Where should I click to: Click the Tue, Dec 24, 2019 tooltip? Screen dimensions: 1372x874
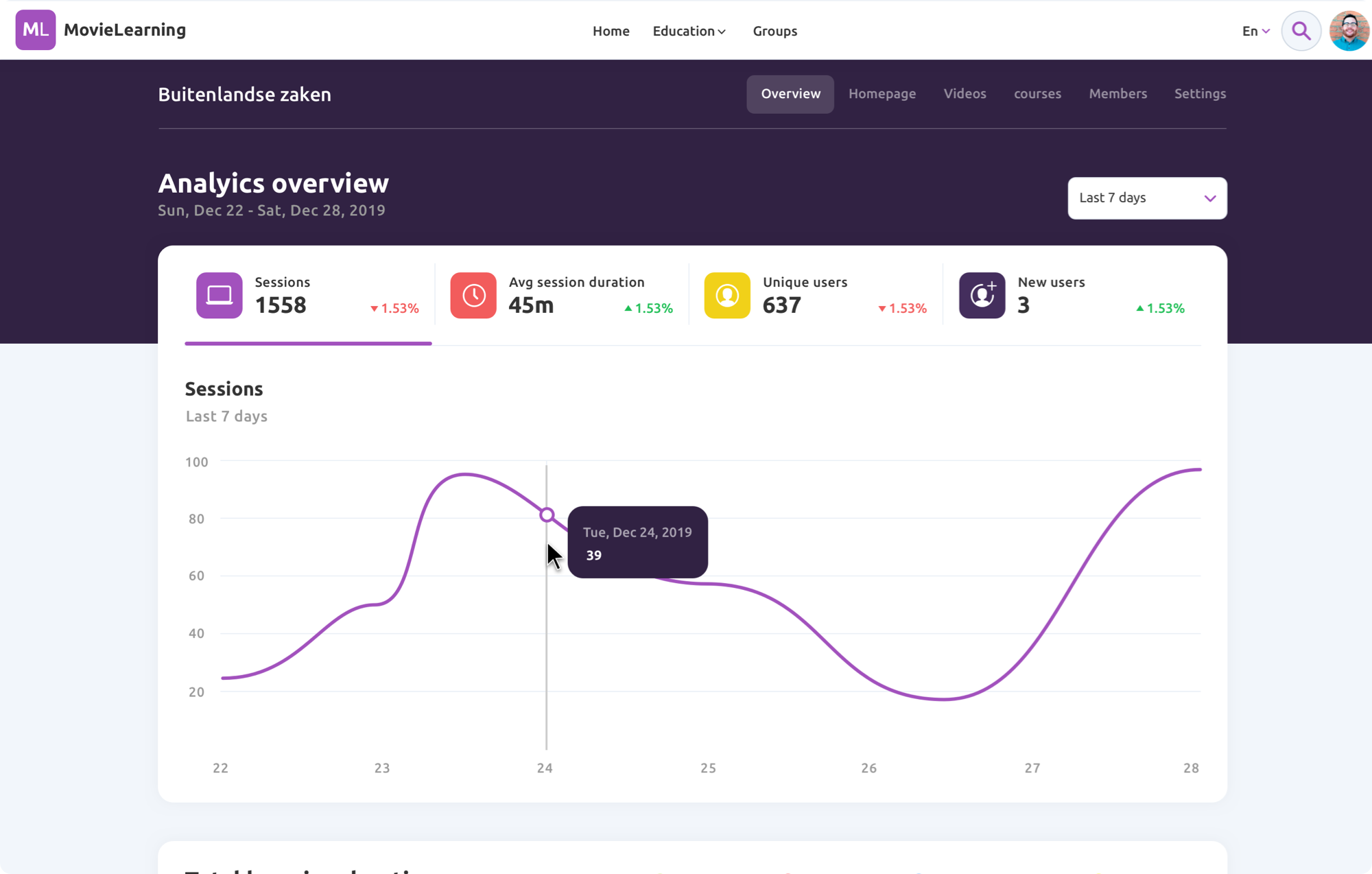(637, 542)
